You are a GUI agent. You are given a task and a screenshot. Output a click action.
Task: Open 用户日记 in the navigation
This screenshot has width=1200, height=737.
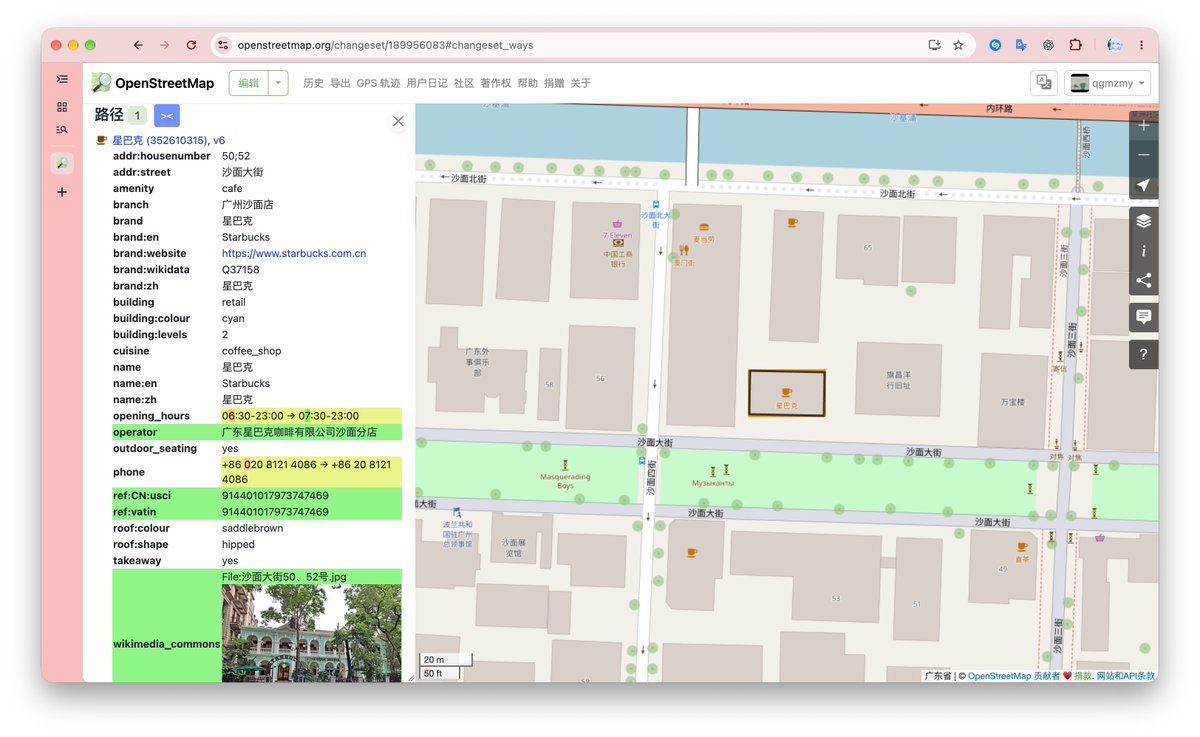427,83
